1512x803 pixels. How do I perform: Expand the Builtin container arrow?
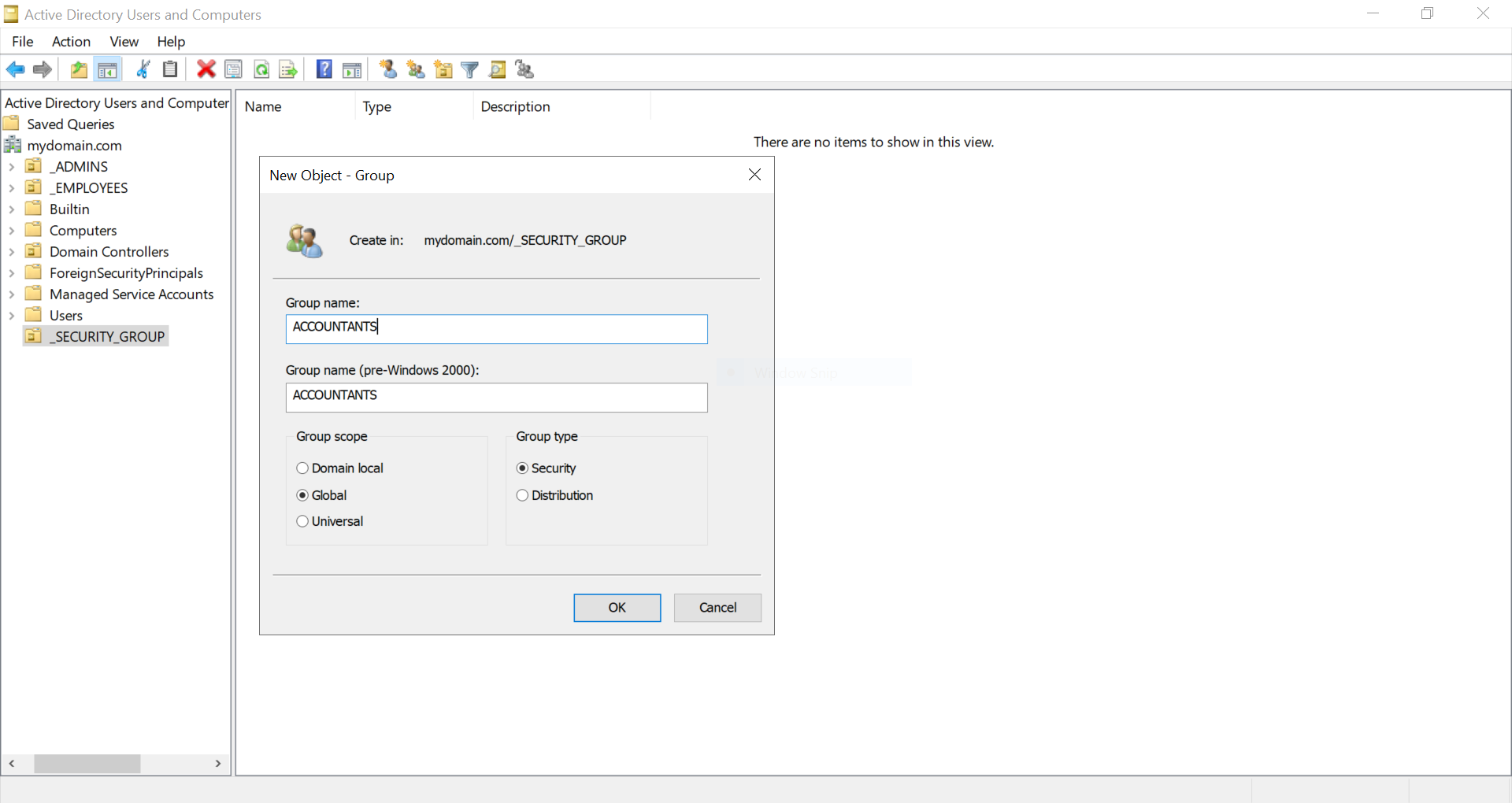[x=12, y=209]
